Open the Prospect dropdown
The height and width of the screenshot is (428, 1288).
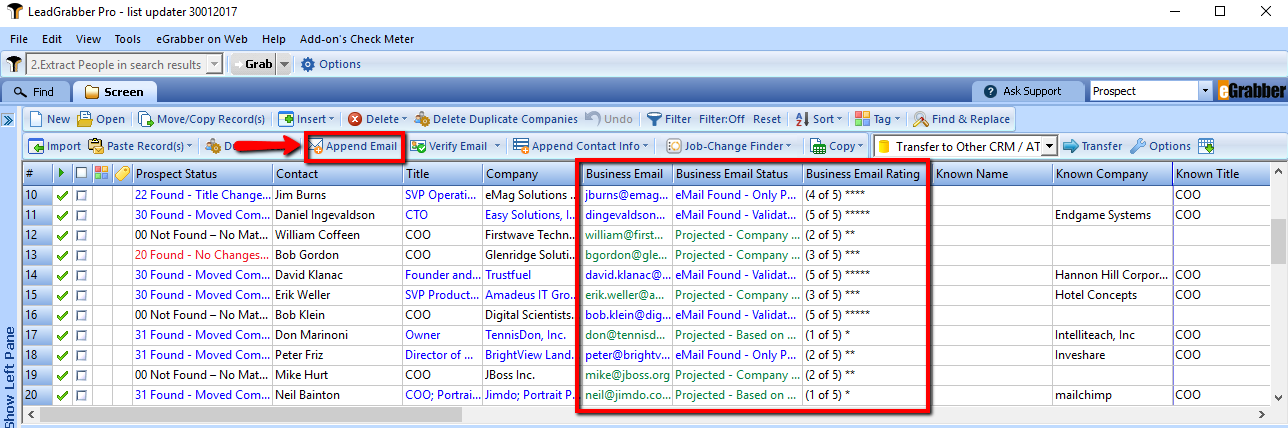coord(1204,91)
